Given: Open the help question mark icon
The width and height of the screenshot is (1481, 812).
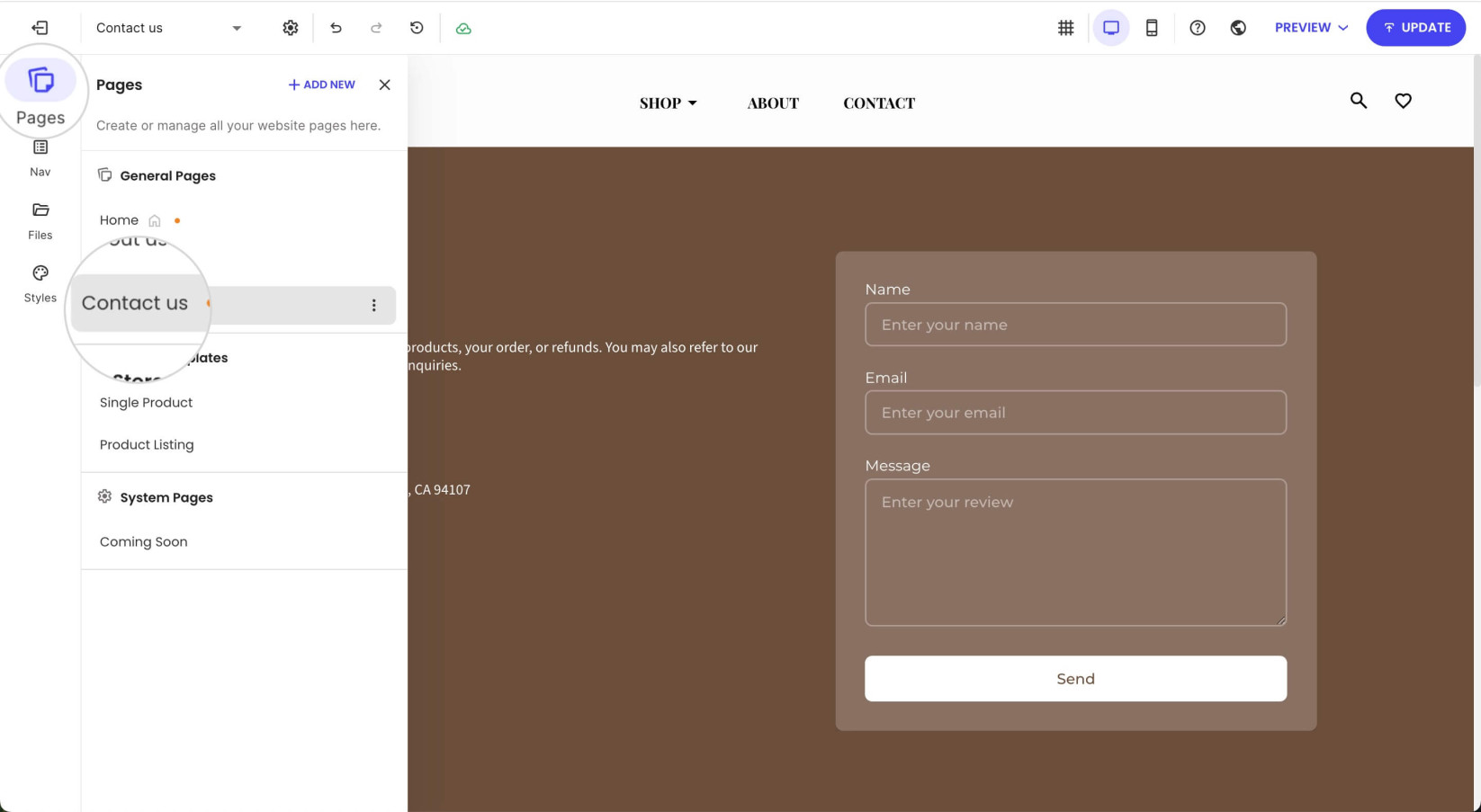Looking at the screenshot, I should tap(1198, 28).
